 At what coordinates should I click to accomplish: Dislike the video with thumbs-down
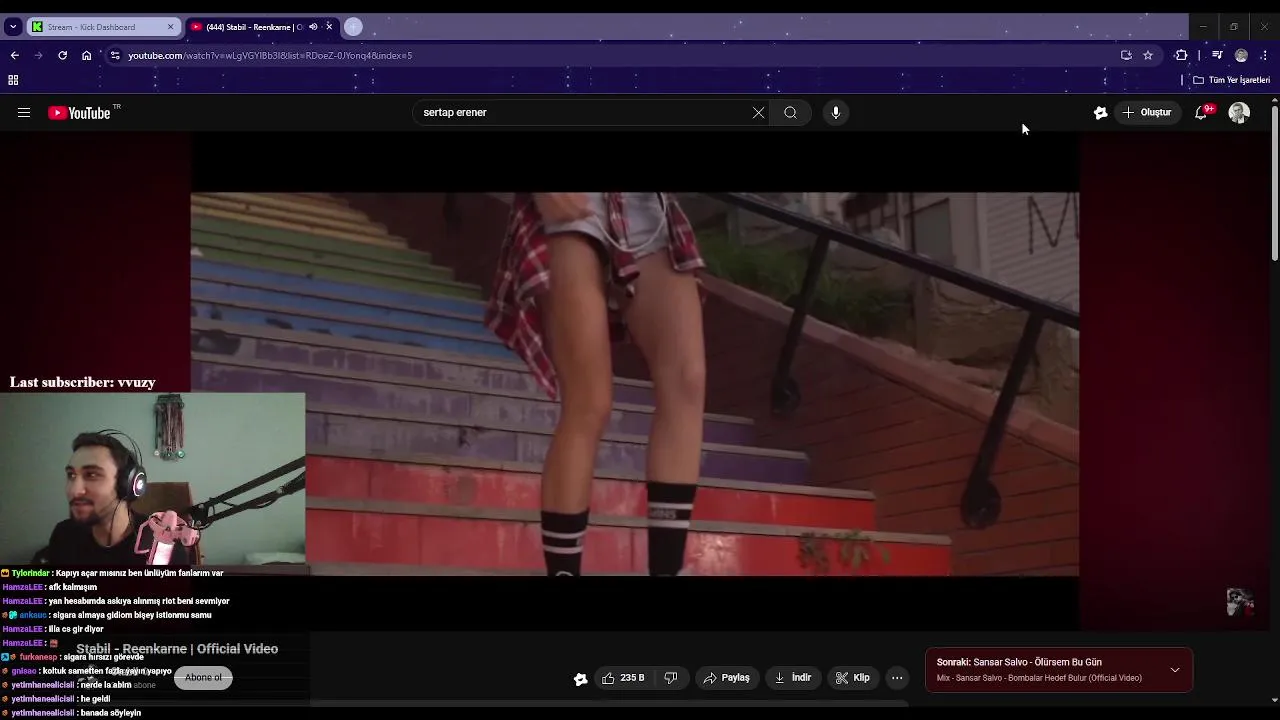coord(671,678)
